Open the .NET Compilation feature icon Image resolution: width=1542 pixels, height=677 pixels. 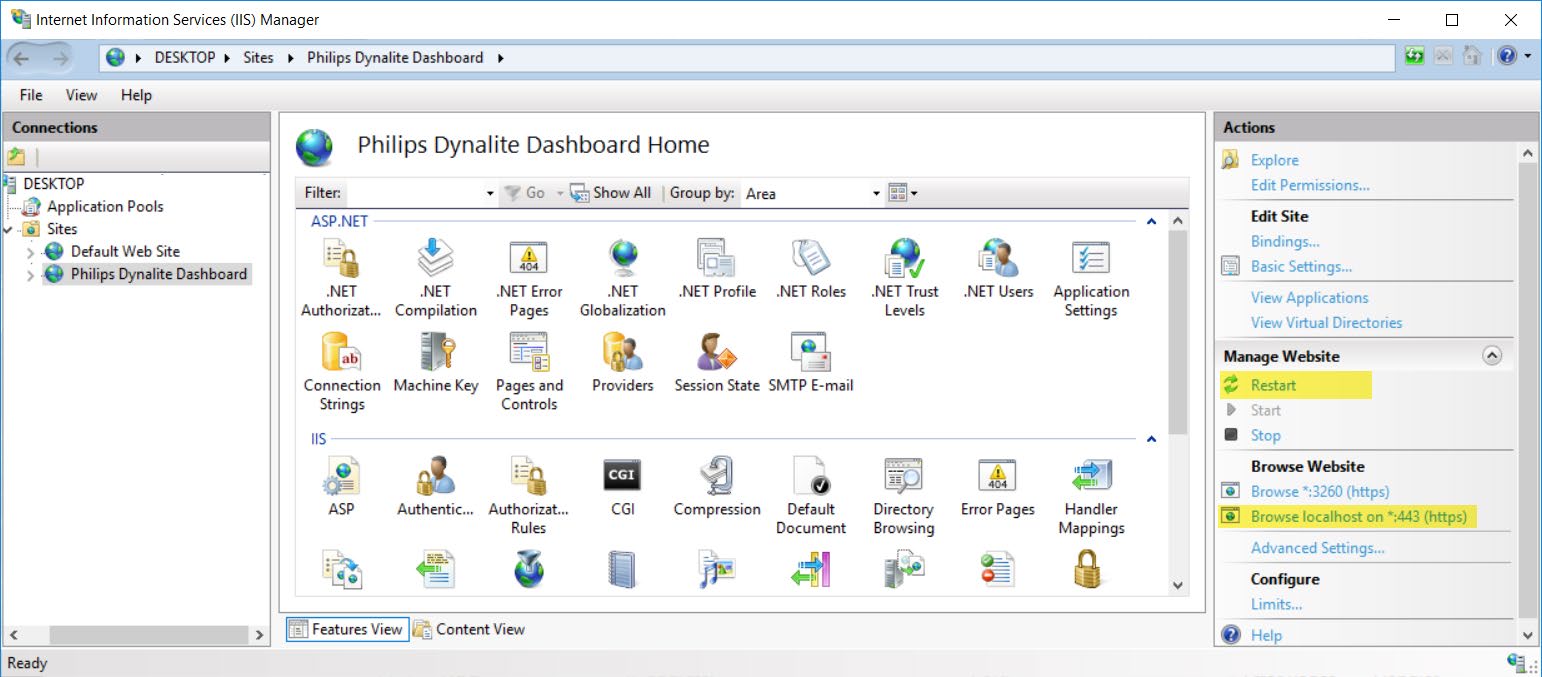(x=435, y=260)
